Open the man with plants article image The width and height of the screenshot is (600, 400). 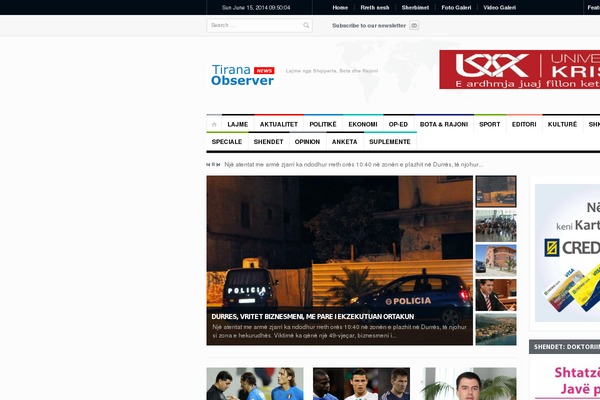point(468,384)
